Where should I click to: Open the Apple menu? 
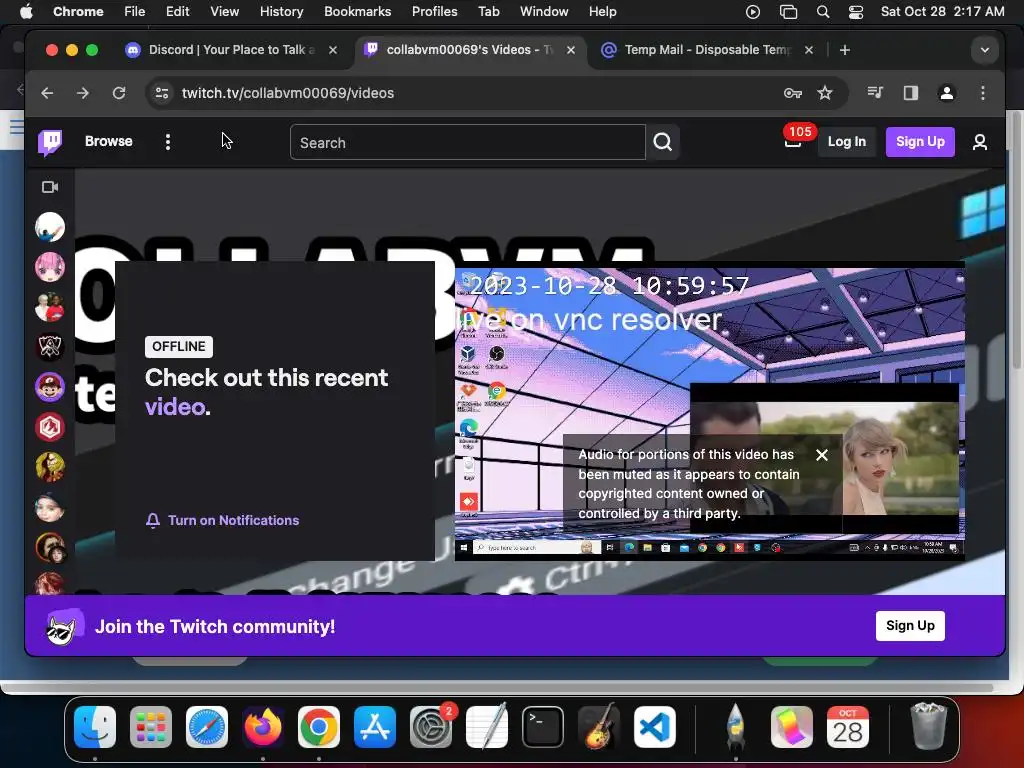pyautogui.click(x=26, y=12)
